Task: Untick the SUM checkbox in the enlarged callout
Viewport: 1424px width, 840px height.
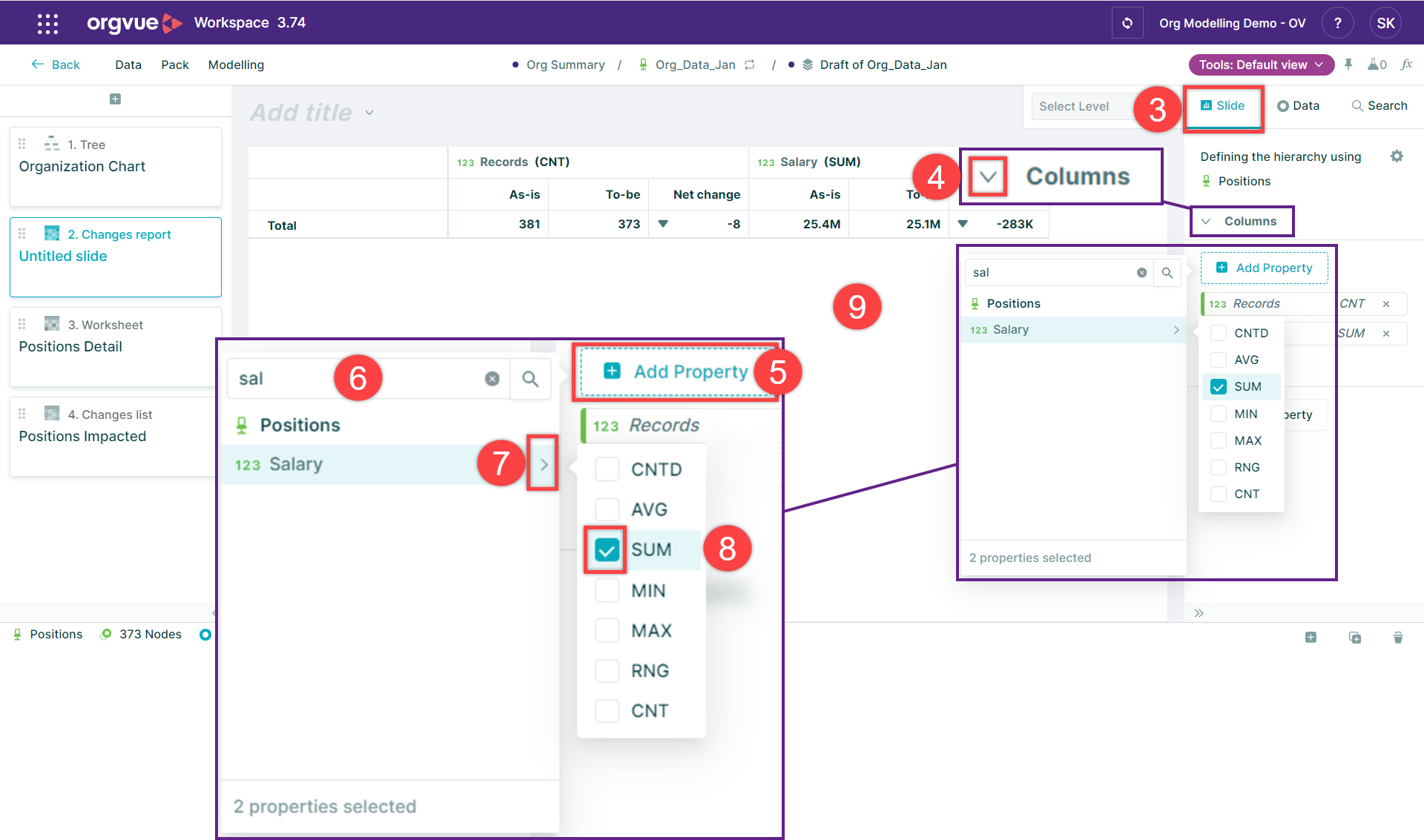Action: click(607, 550)
